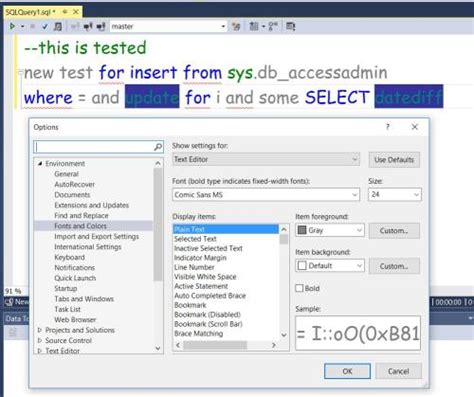Click the OK button
474x397 pixels.
[x=347, y=371]
